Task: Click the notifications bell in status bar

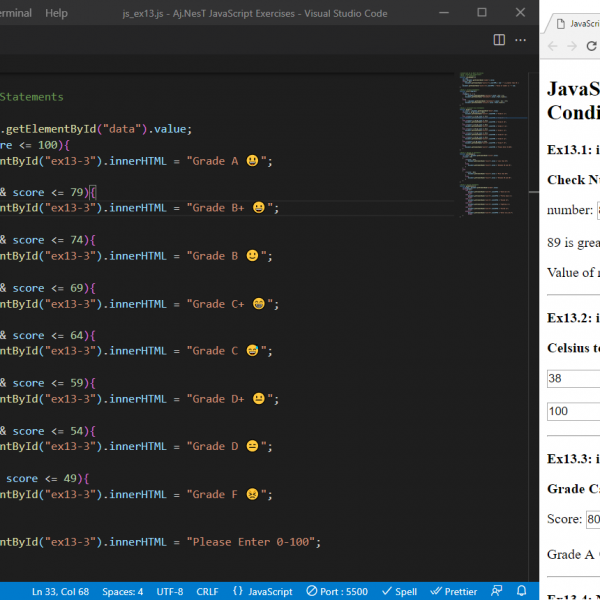Action: tap(522, 591)
